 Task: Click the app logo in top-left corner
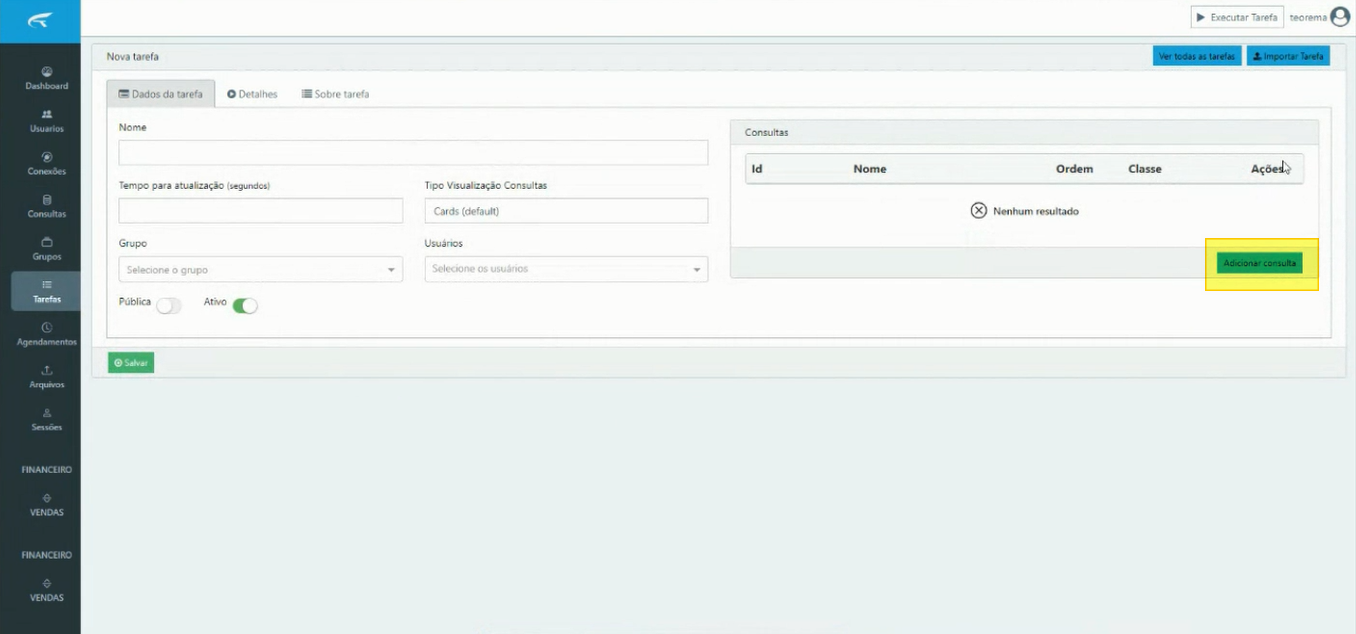pyautogui.click(x=39, y=20)
